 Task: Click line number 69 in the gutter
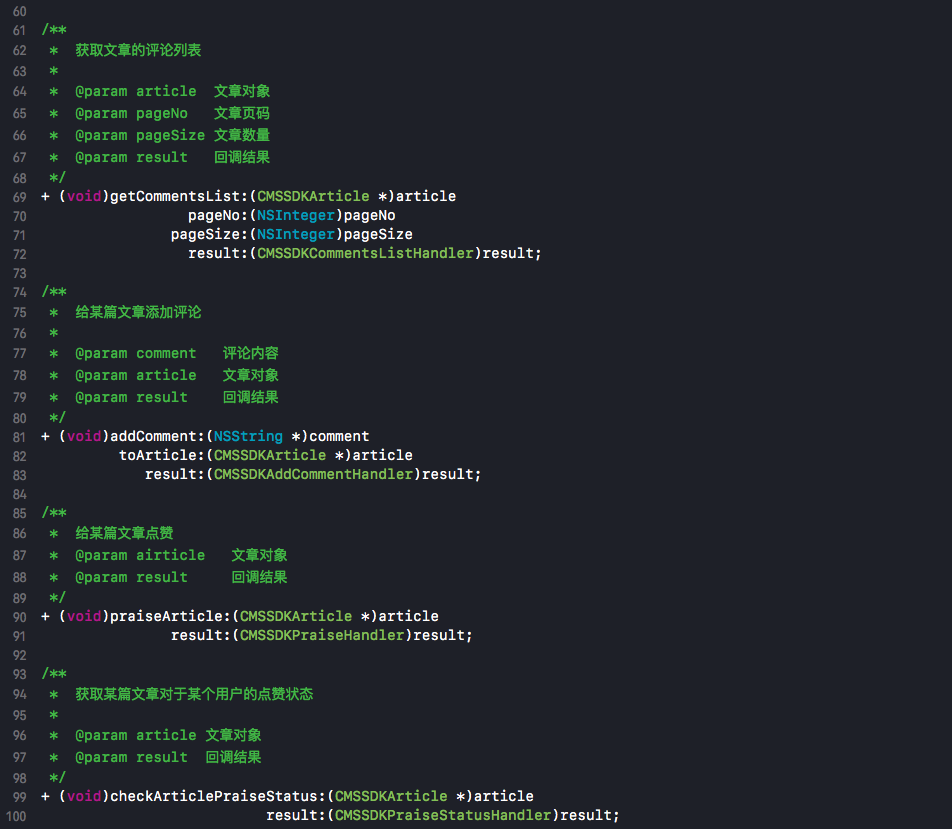click(x=19, y=197)
